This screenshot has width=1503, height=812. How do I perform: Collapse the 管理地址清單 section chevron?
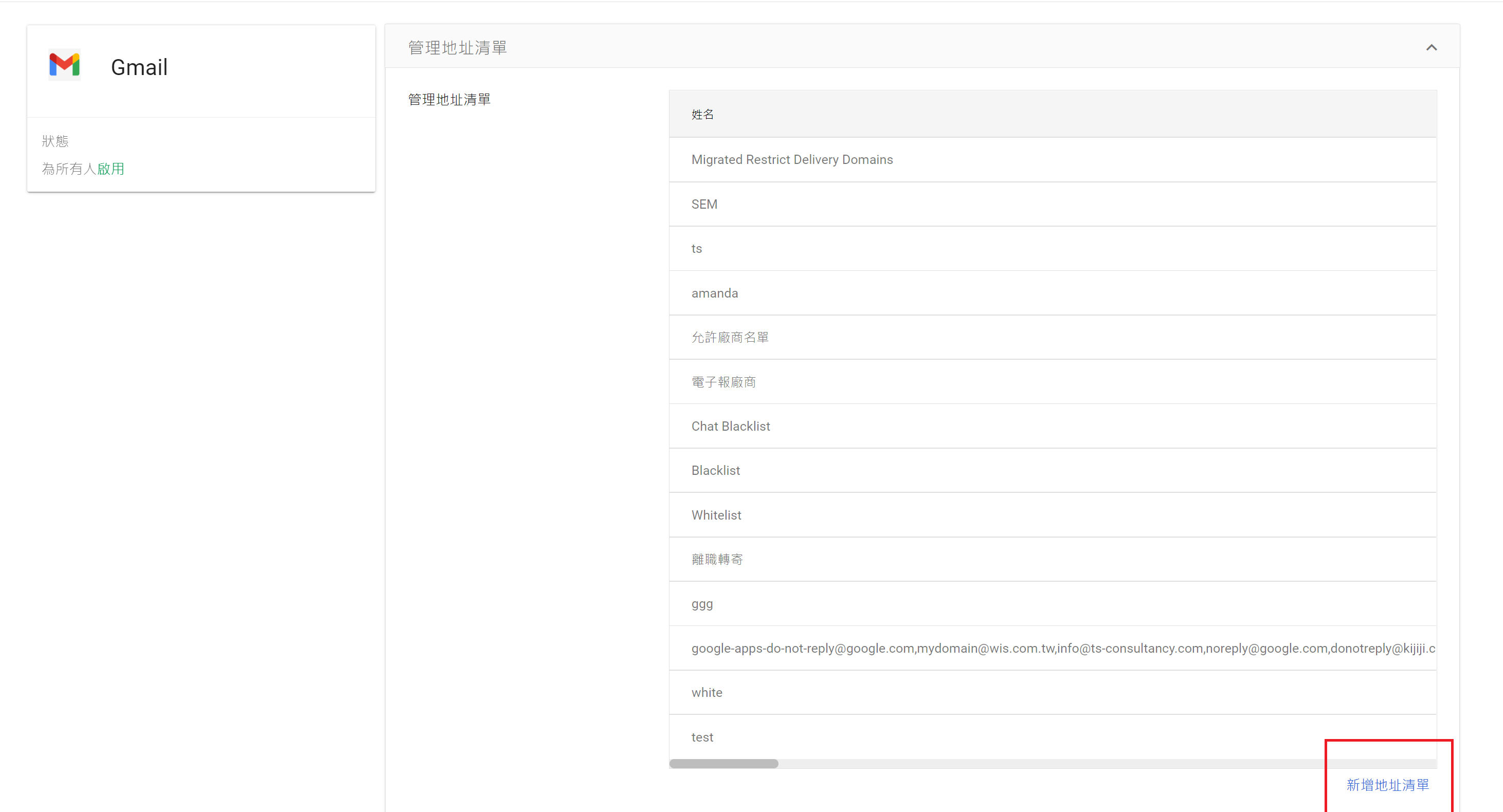[x=1431, y=48]
